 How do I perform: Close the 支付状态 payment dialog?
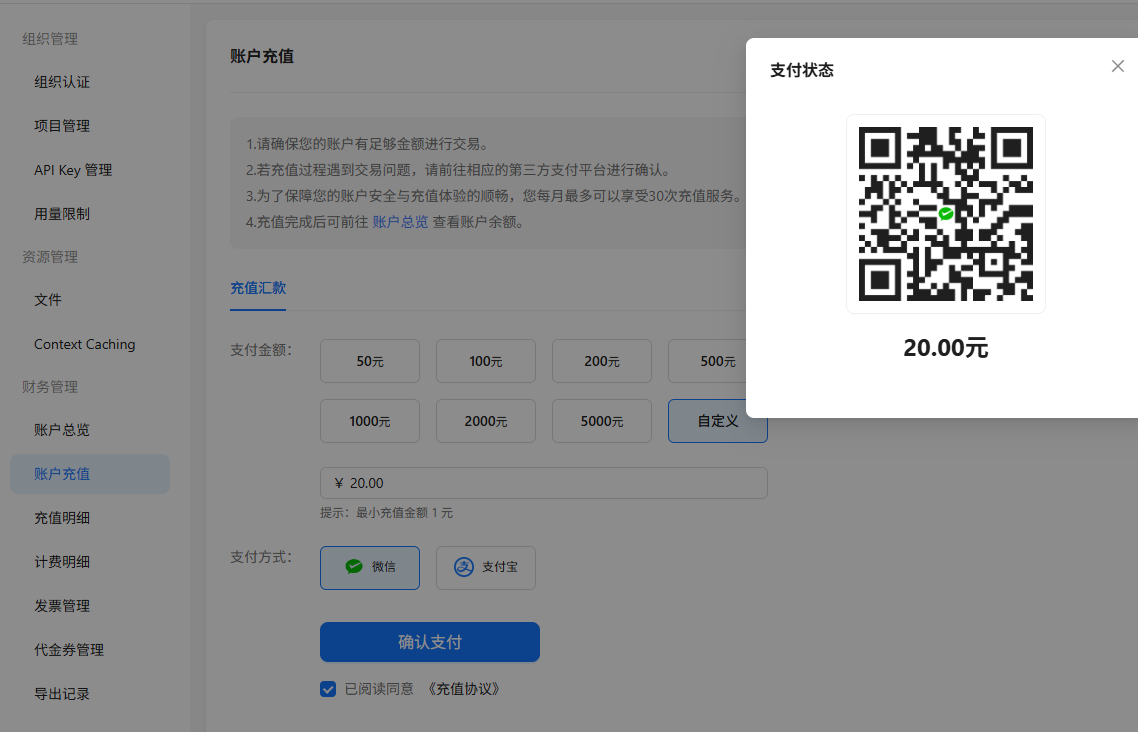coord(1118,66)
